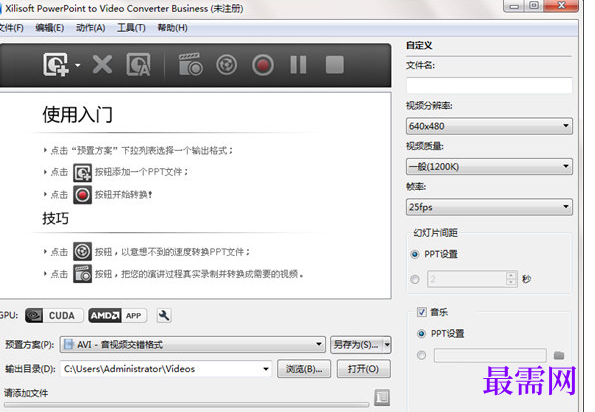
Task: Click the delete X toolbar icon
Action: click(x=102, y=64)
